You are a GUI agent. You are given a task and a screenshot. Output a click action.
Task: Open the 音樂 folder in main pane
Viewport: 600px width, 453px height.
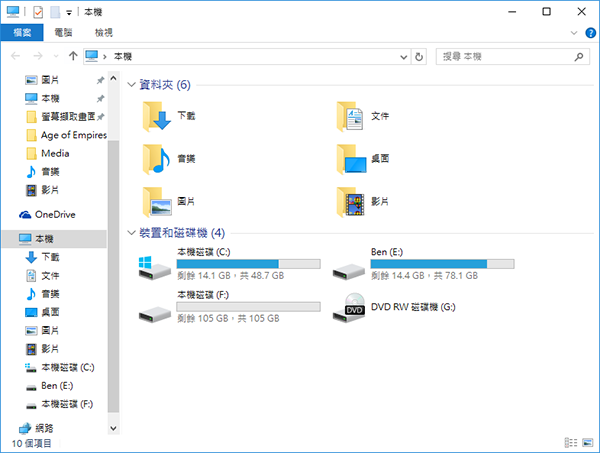pos(169,159)
